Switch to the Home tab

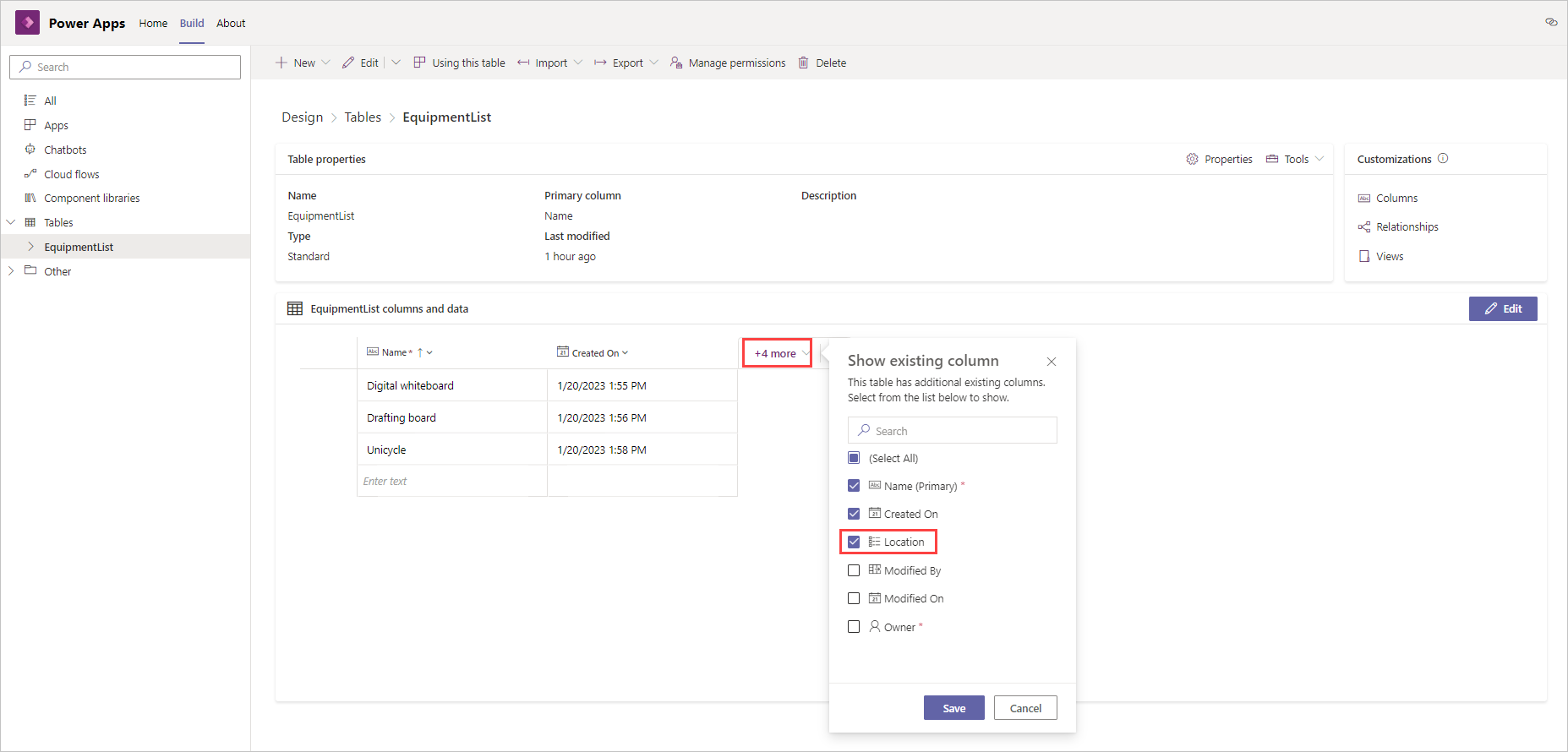click(x=153, y=23)
